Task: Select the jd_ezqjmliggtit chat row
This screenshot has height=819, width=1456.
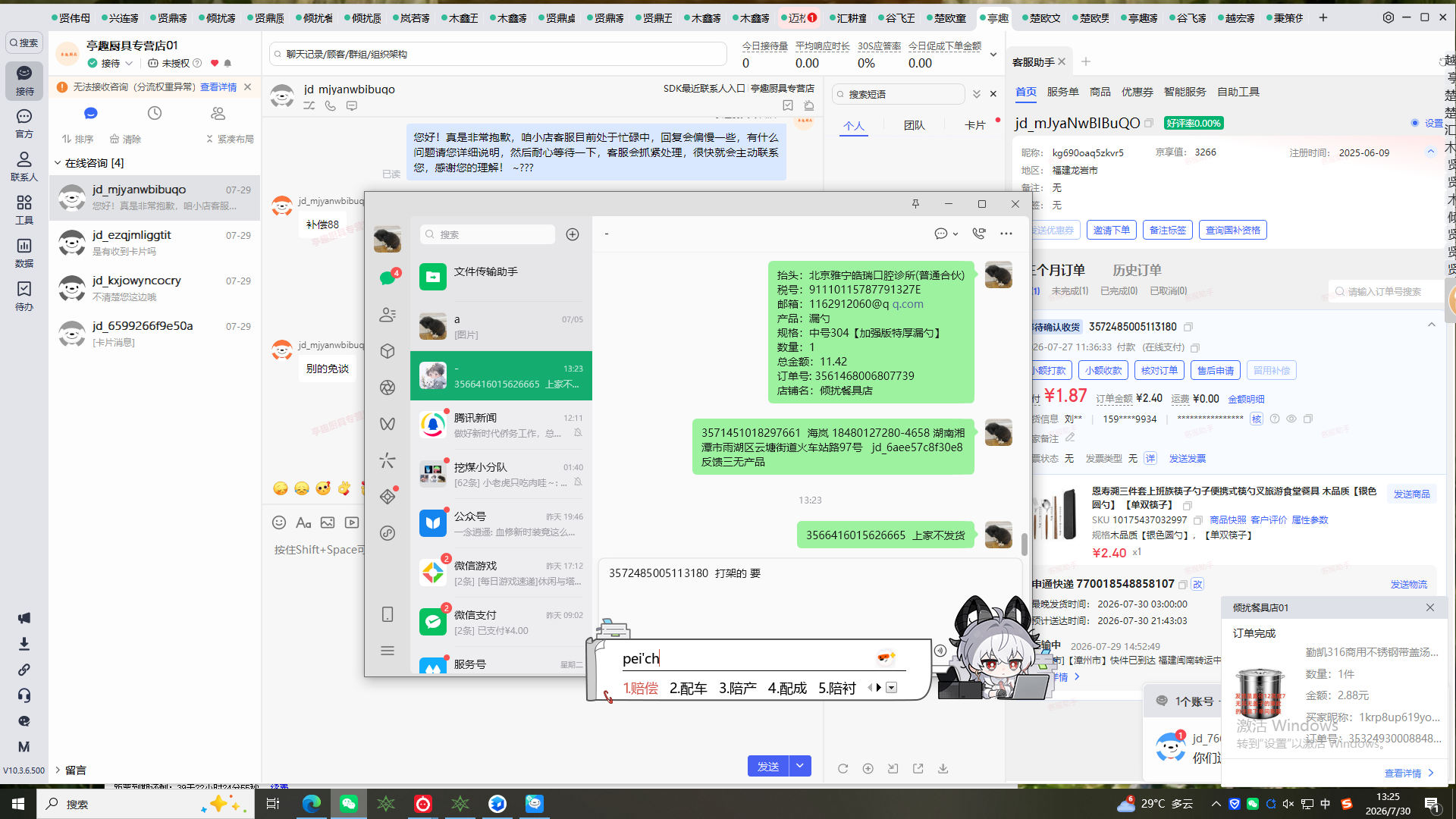Action: pos(155,243)
